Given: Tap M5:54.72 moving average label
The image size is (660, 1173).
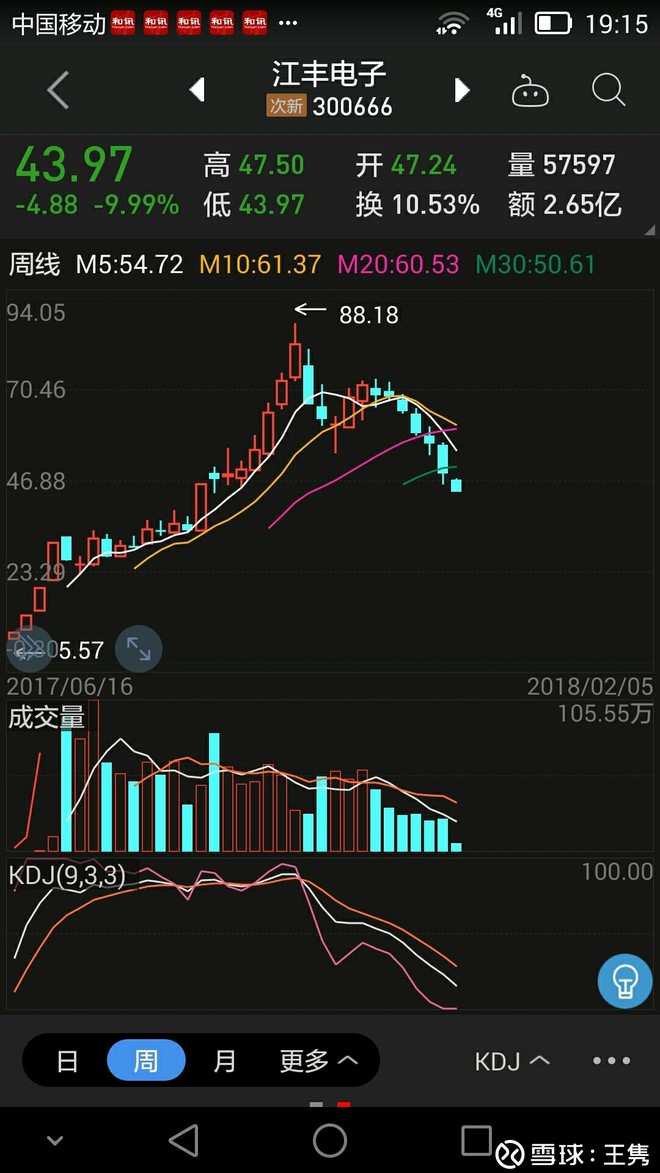Looking at the screenshot, I should tap(129, 264).
